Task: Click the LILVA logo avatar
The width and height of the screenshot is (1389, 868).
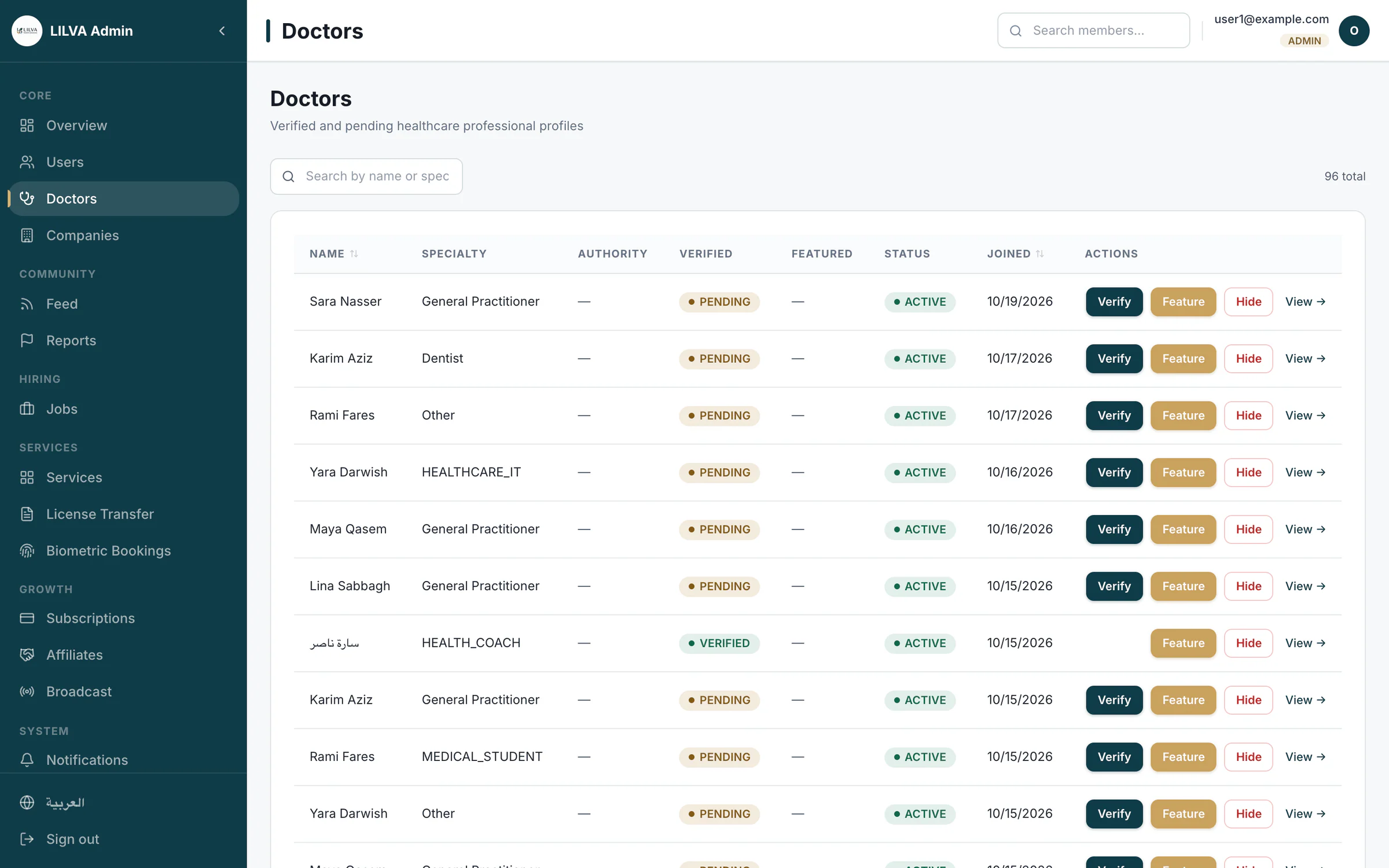Action: coord(27,31)
